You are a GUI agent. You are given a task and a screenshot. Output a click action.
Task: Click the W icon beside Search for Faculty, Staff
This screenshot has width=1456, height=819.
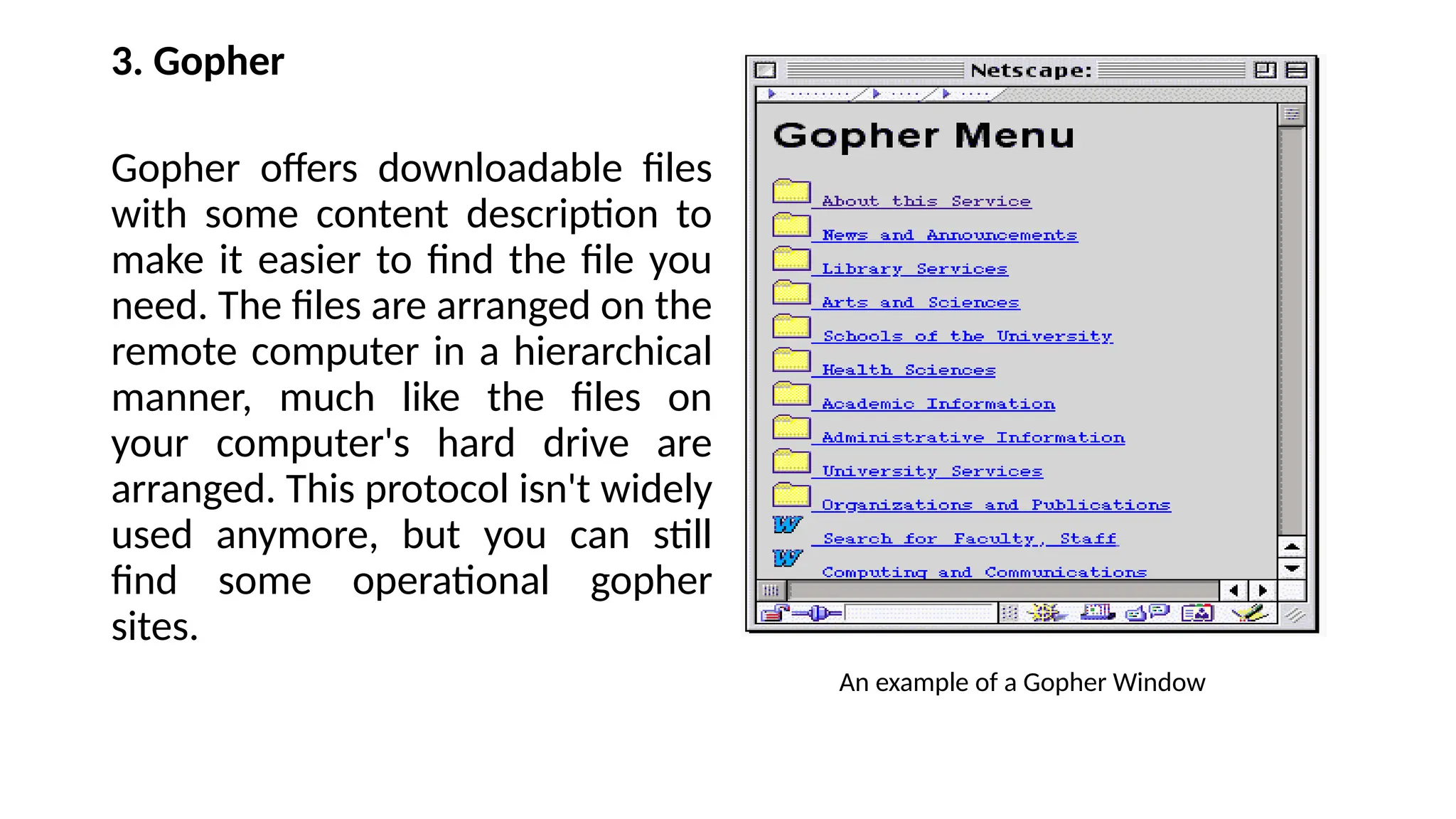coord(787,525)
